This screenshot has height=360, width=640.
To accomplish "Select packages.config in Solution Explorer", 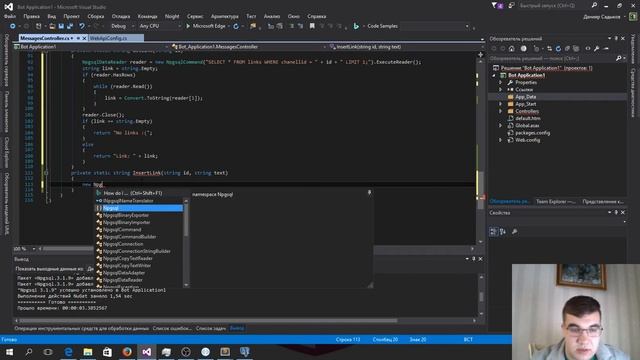I will pos(532,133).
